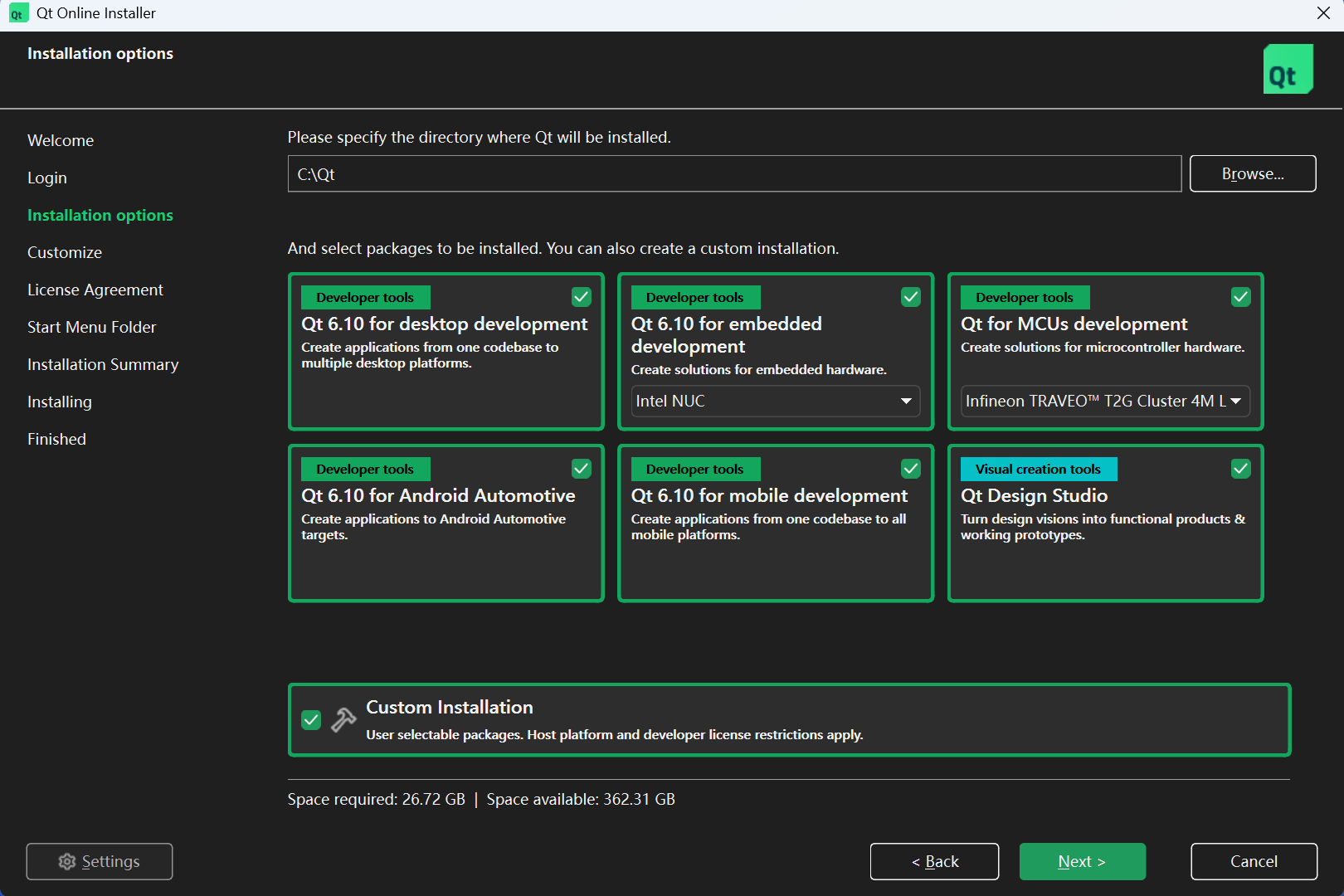Click the Qt logo in the header
1344x896 pixels.
1288,69
